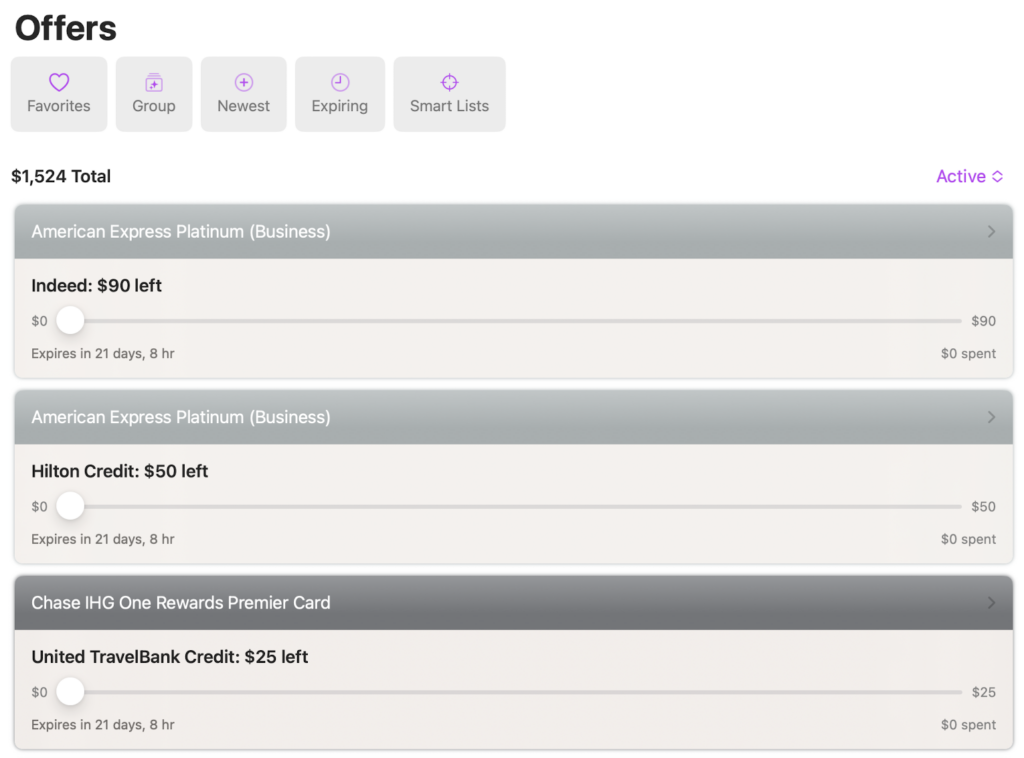Image resolution: width=1024 pixels, height=758 pixels.
Task: Click the Expiring clock icon
Action: 340,83
